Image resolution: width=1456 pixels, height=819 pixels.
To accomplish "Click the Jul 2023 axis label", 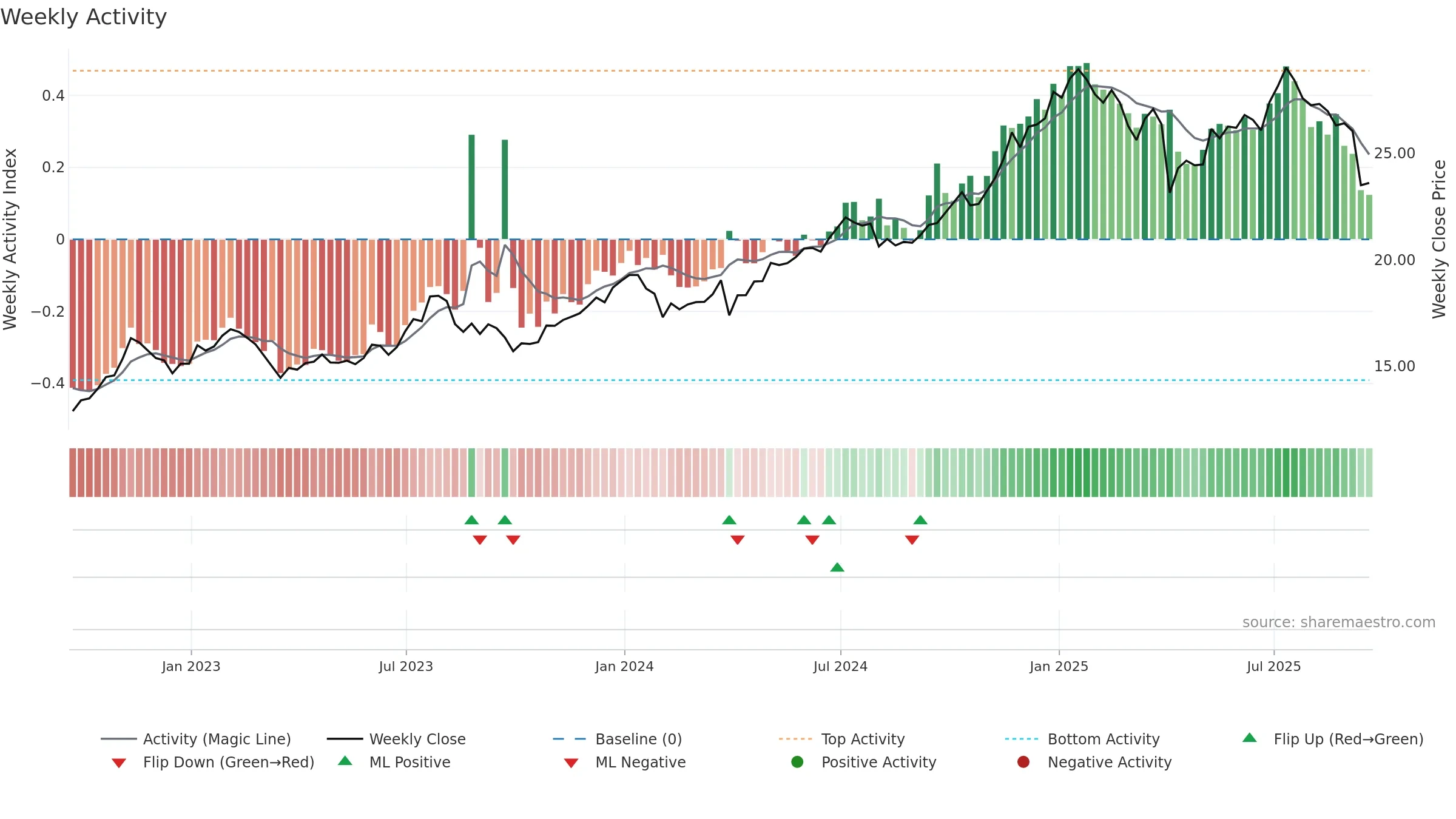I will point(406,666).
